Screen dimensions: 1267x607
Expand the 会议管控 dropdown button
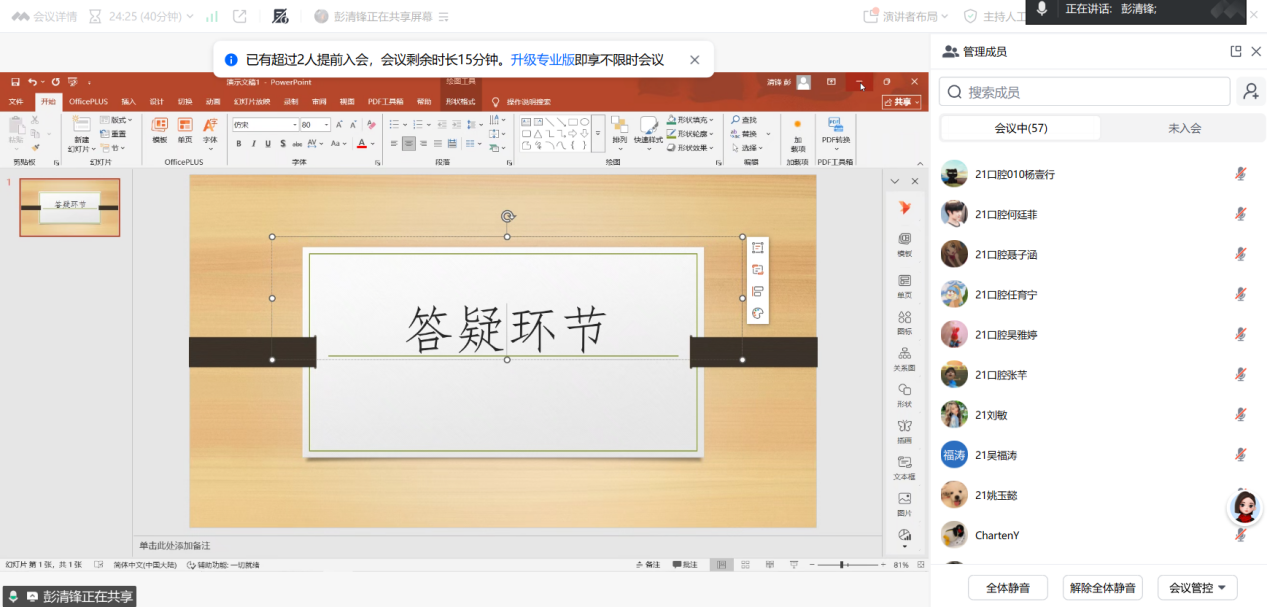[1197, 587]
